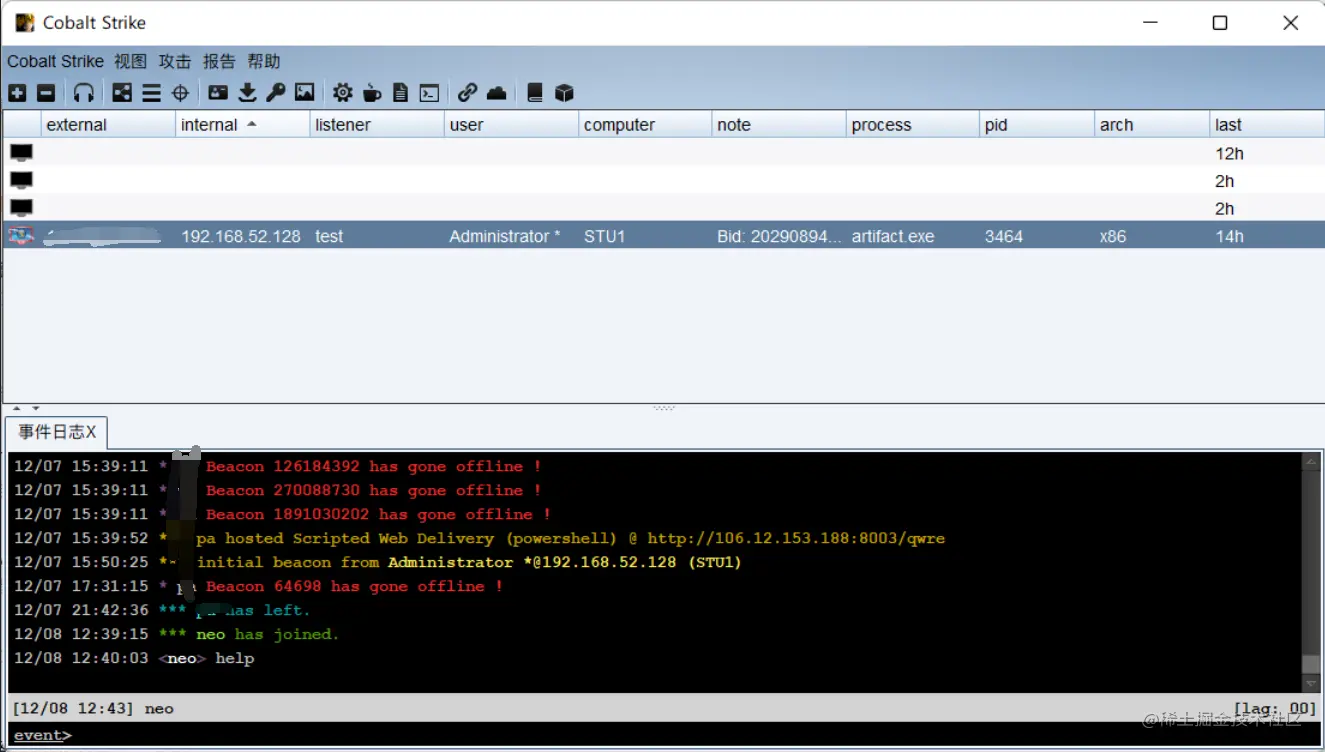Switch to session table list icon
The height and width of the screenshot is (752, 1325).
(151, 93)
